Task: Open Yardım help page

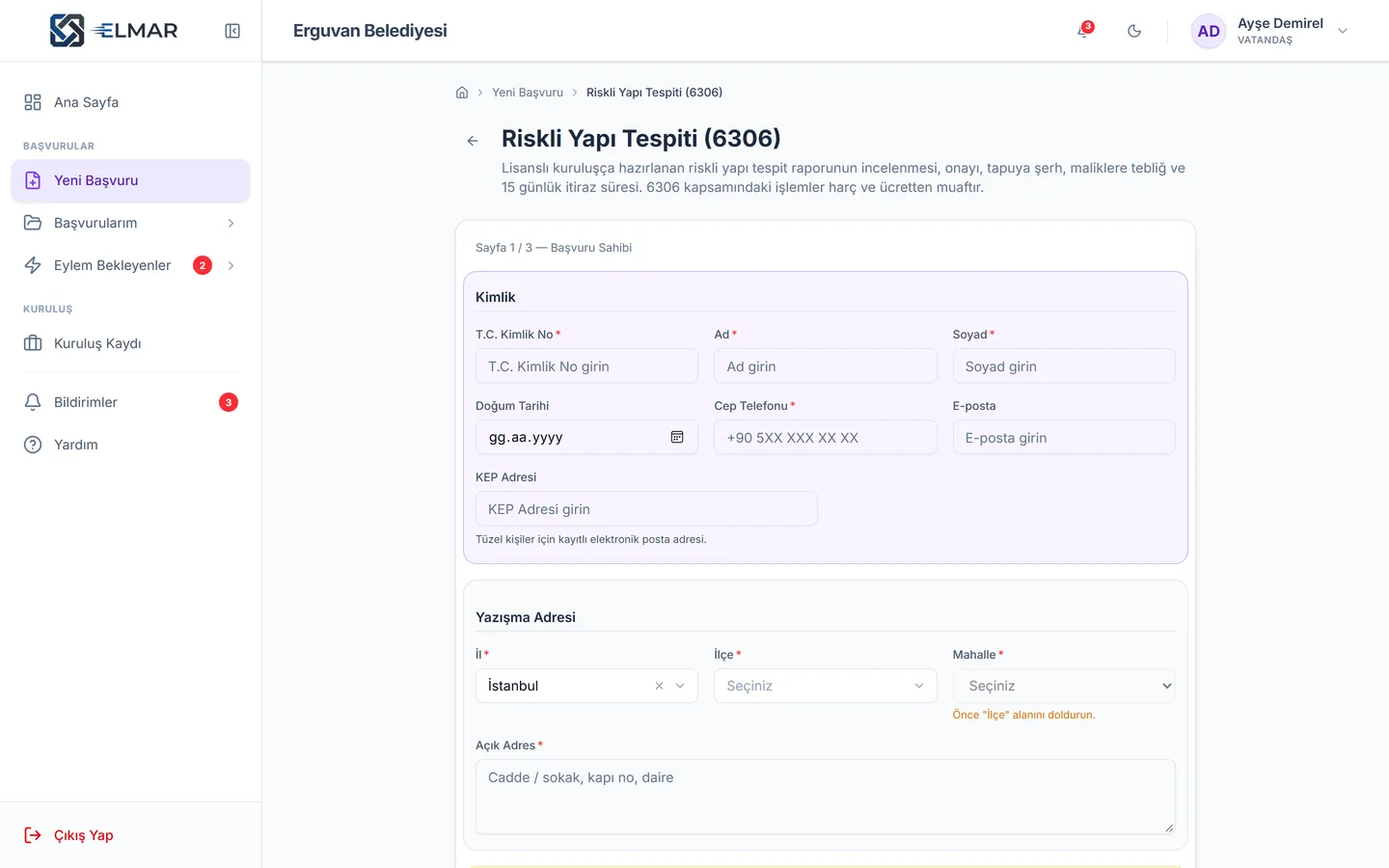Action: (x=130, y=445)
